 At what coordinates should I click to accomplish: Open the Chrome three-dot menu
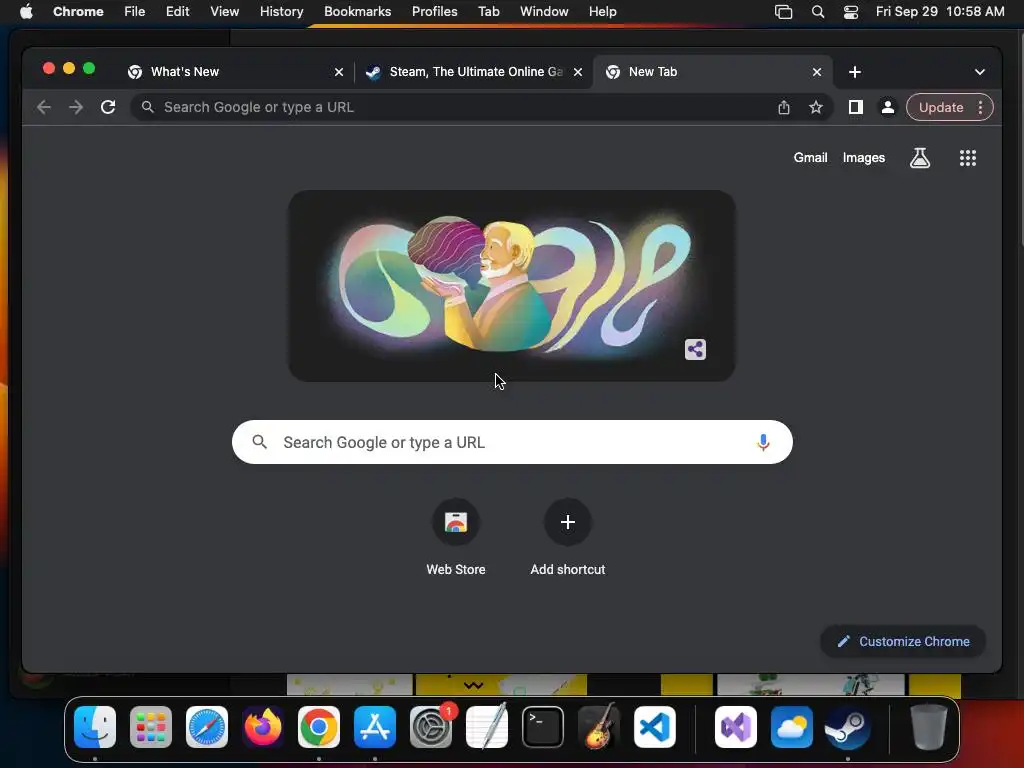pyautogui.click(x=980, y=107)
